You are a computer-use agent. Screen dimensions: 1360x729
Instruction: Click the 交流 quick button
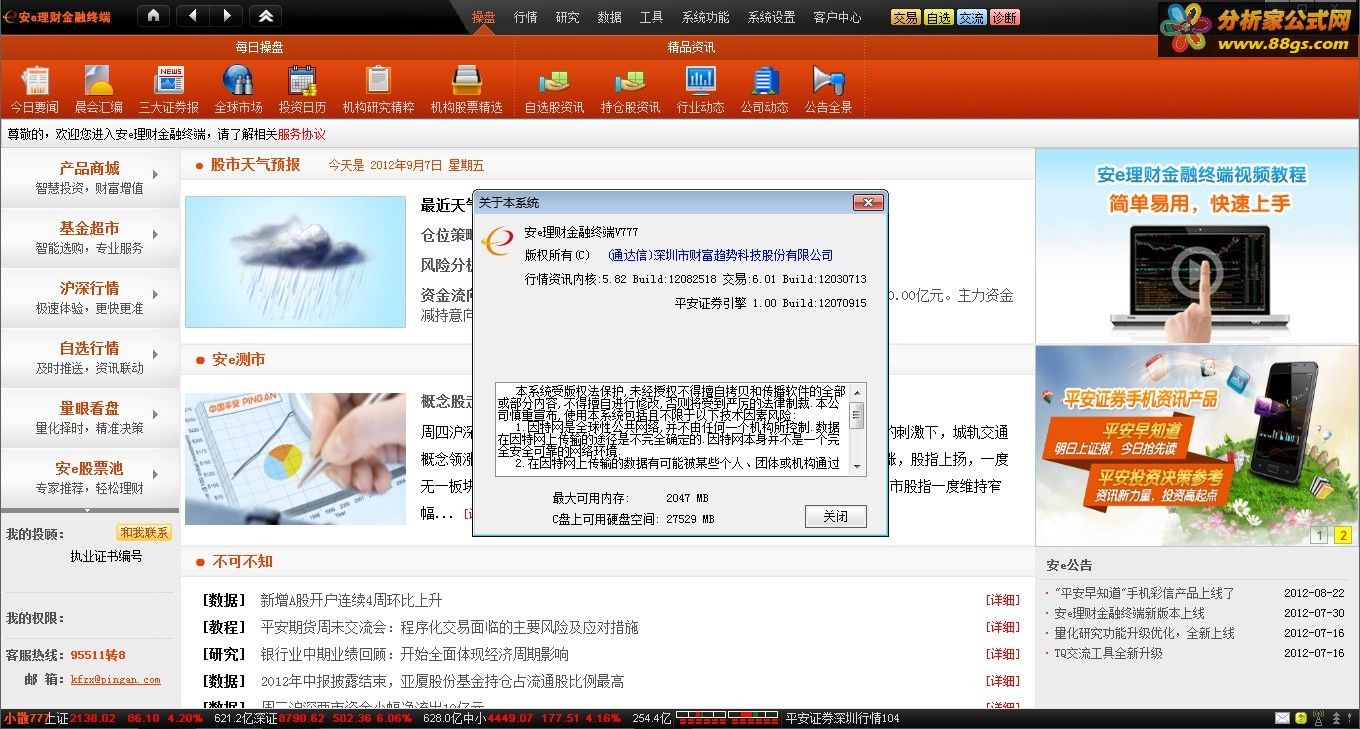[x=972, y=17]
